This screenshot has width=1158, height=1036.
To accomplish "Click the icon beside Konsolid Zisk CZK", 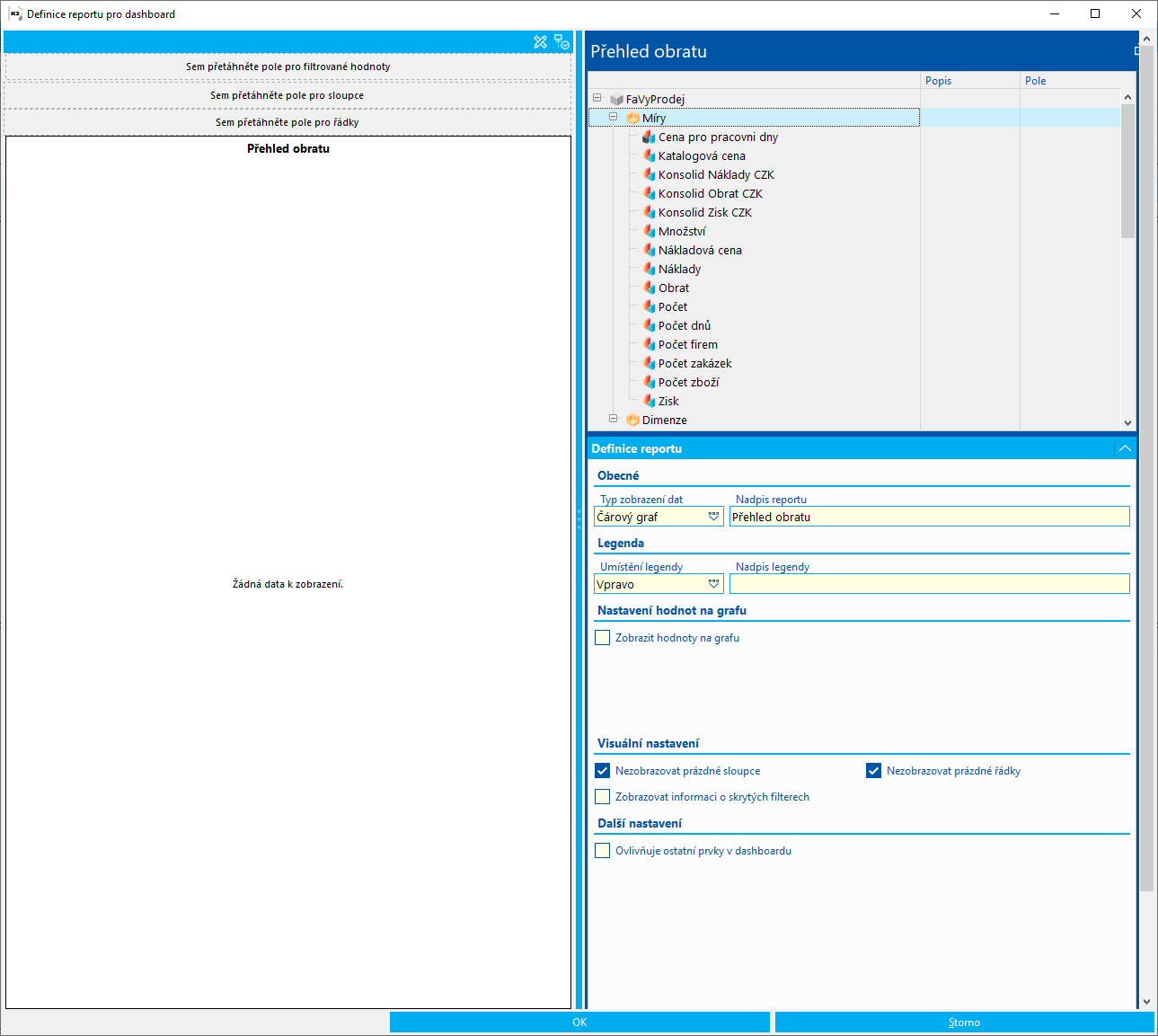I will coord(649,213).
